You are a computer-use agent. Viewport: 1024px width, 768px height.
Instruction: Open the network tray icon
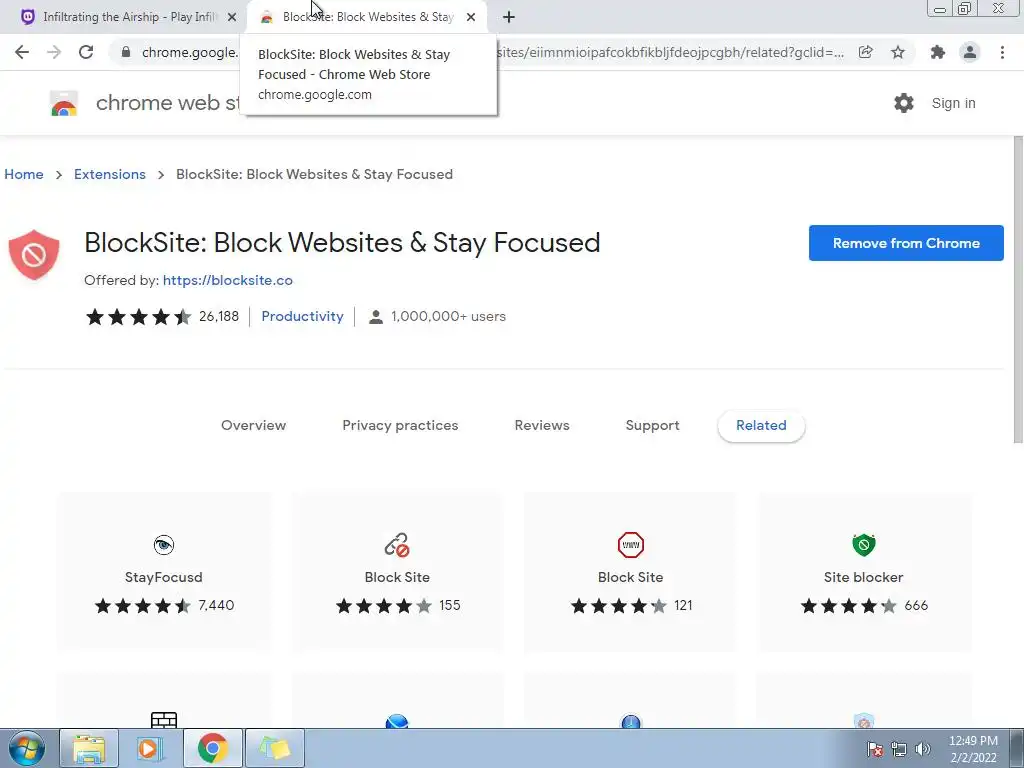899,749
